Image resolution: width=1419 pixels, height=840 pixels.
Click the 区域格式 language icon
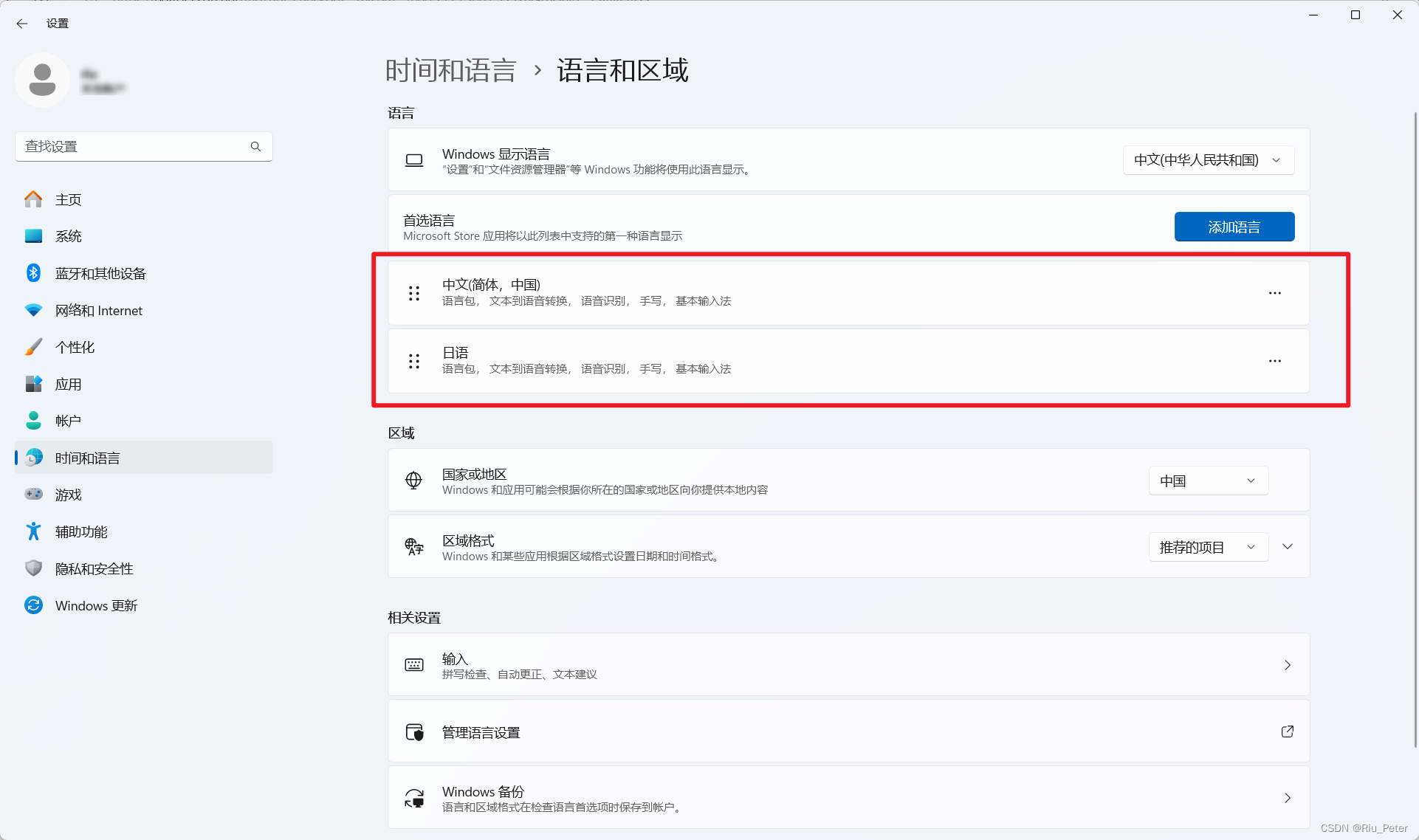[x=414, y=547]
